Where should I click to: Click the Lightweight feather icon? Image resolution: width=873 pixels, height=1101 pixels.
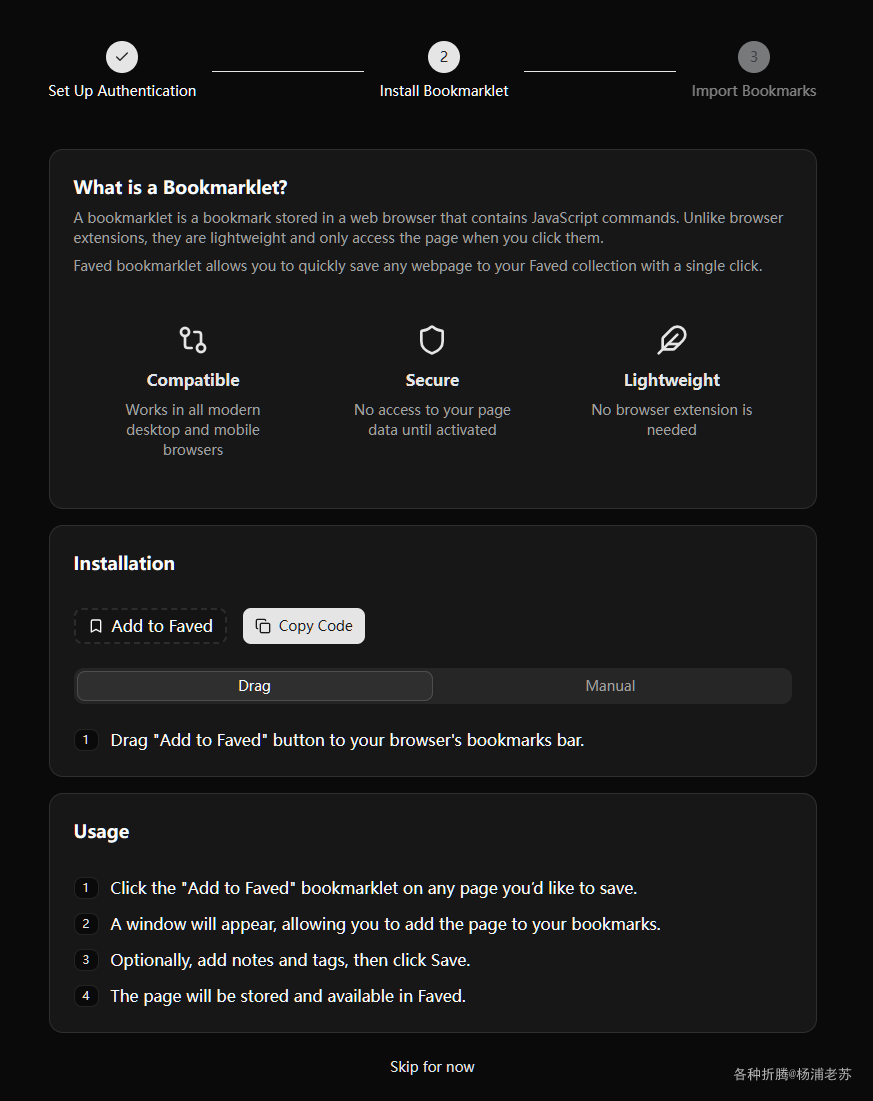(x=672, y=340)
